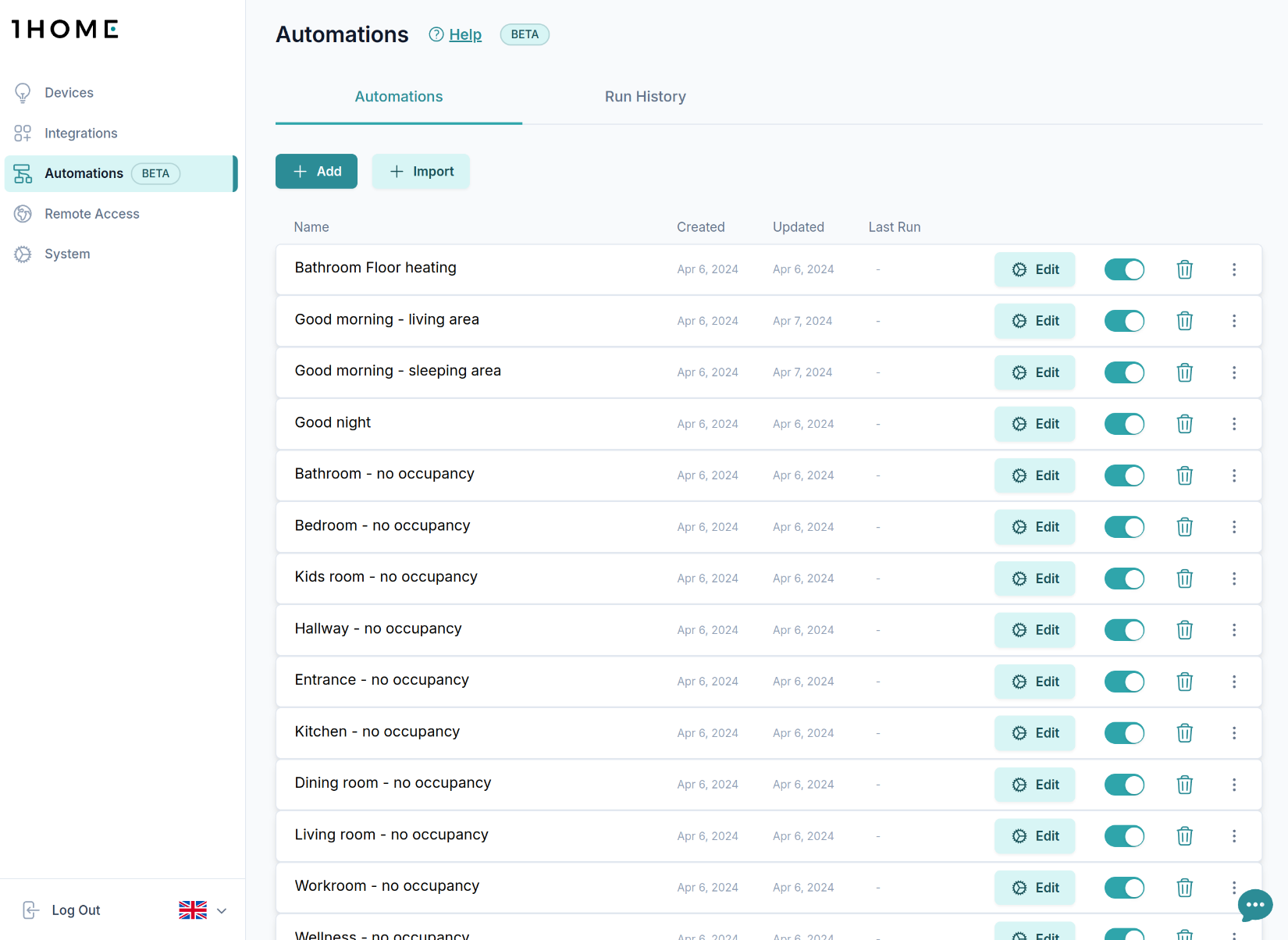Image resolution: width=1288 pixels, height=940 pixels.
Task: Expand three-dot menu for Hallway - no occupancy
Action: coord(1233,630)
